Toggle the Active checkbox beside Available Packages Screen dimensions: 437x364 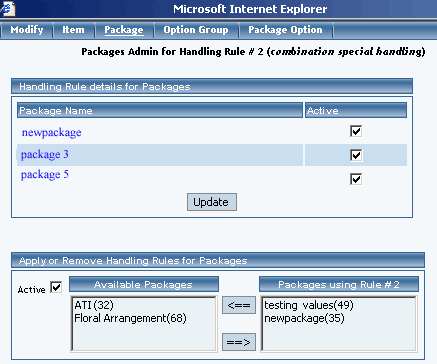coord(56,287)
